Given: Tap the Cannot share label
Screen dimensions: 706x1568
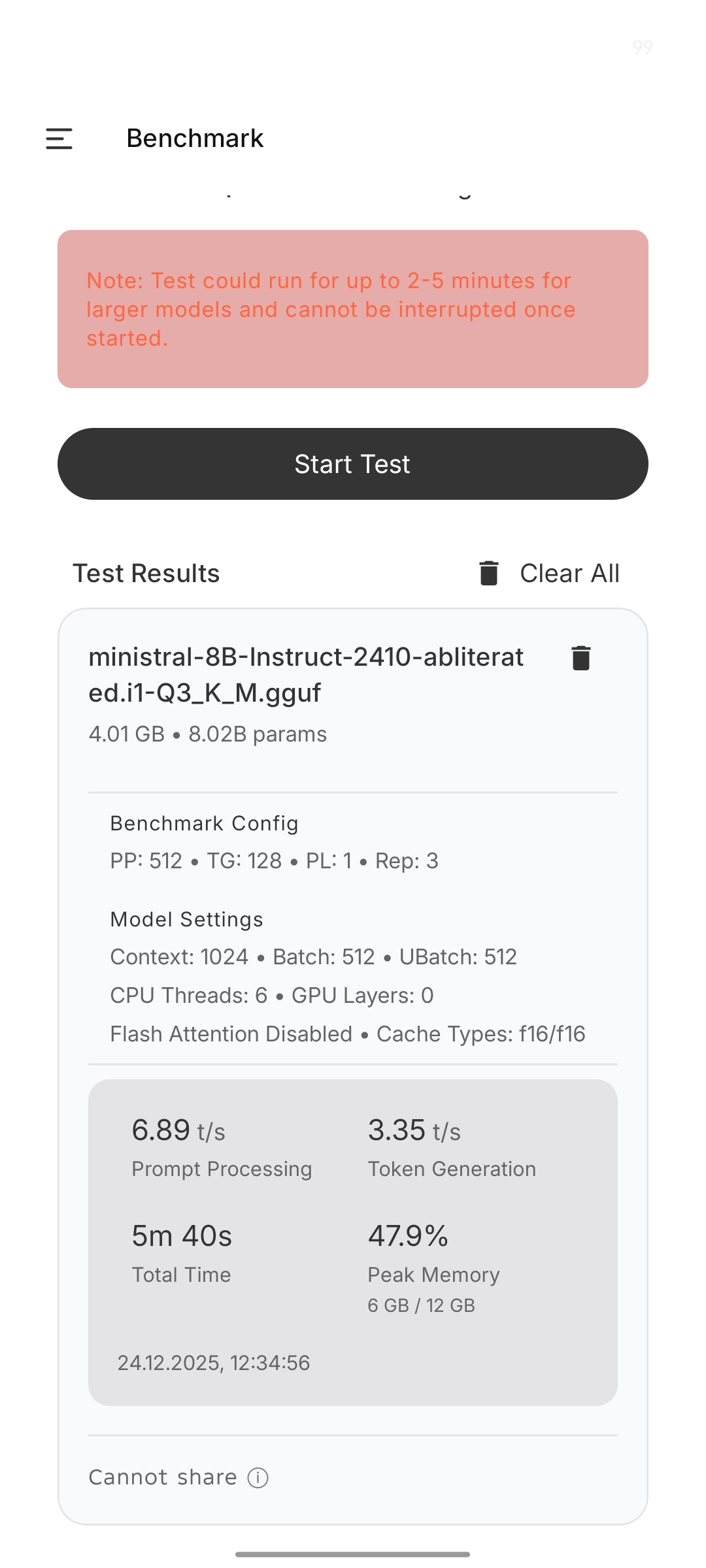Looking at the screenshot, I should tap(163, 1477).
